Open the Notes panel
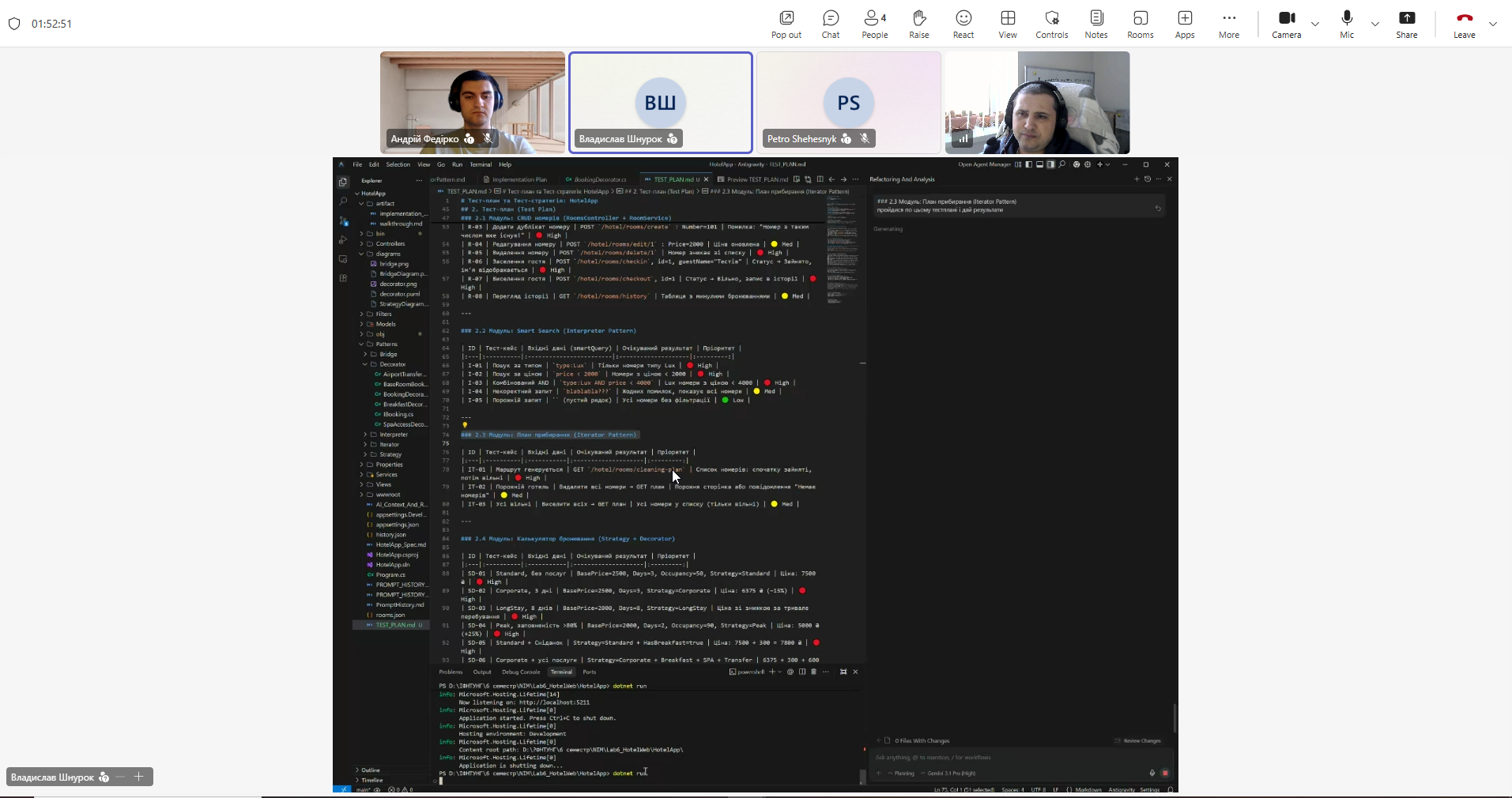 [1095, 24]
